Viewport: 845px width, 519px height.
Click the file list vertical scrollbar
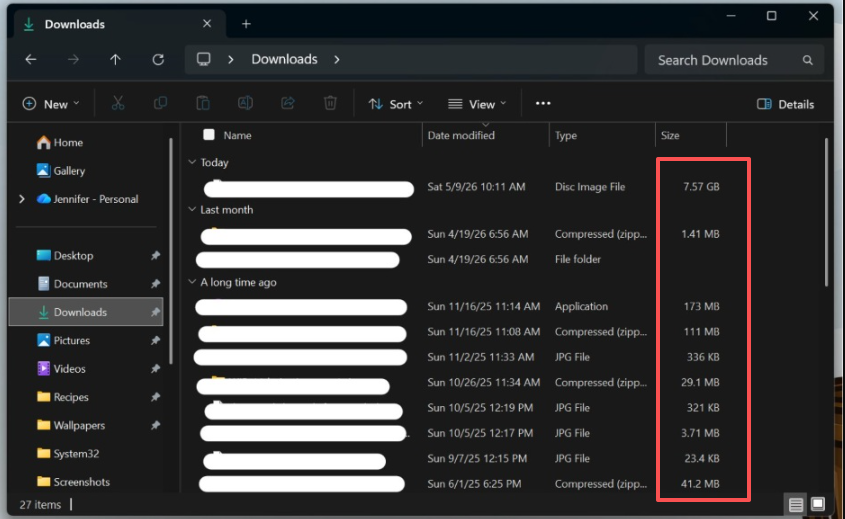point(826,212)
